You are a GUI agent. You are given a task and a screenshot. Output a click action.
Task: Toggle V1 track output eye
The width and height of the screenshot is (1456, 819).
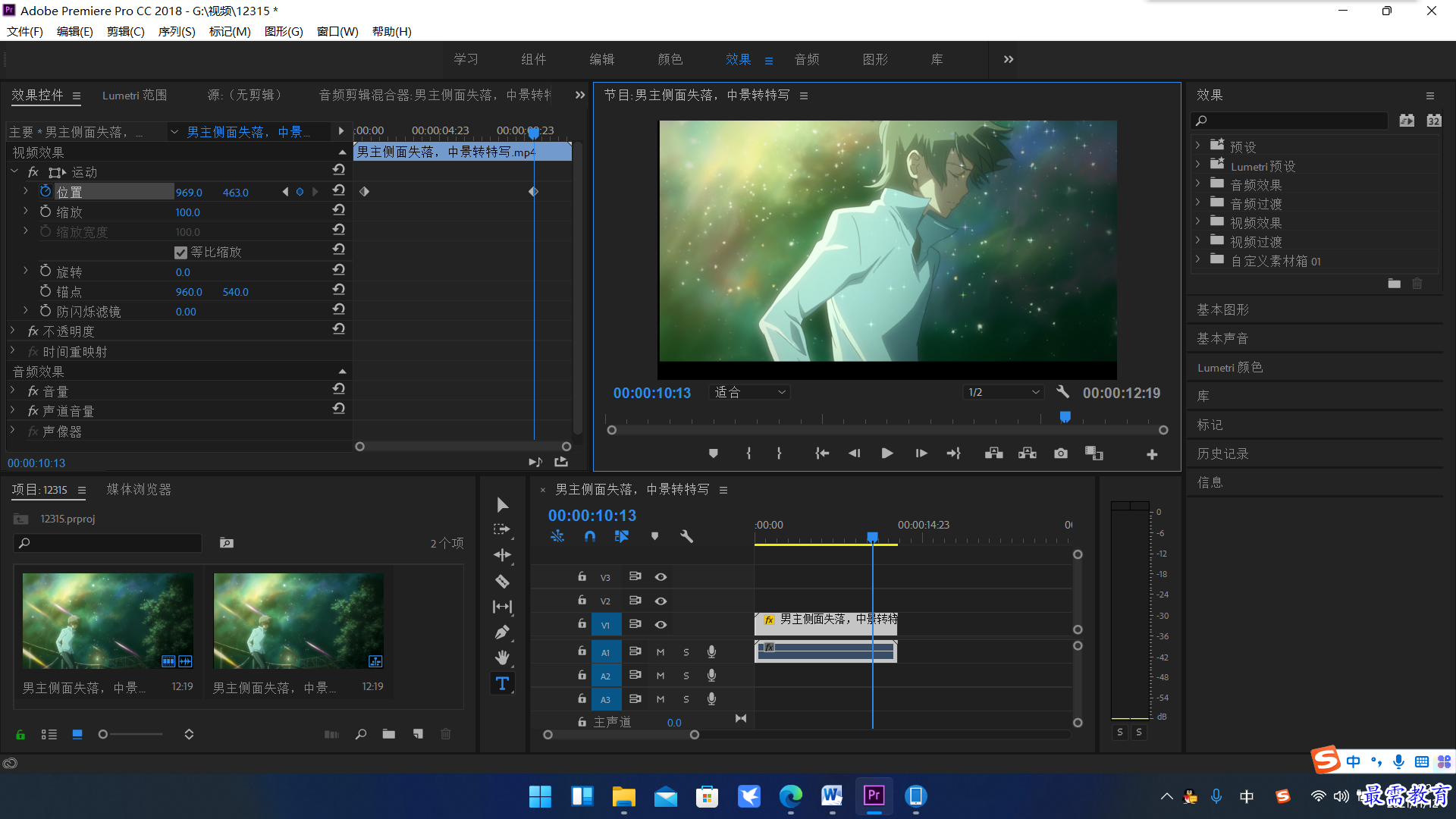point(661,625)
